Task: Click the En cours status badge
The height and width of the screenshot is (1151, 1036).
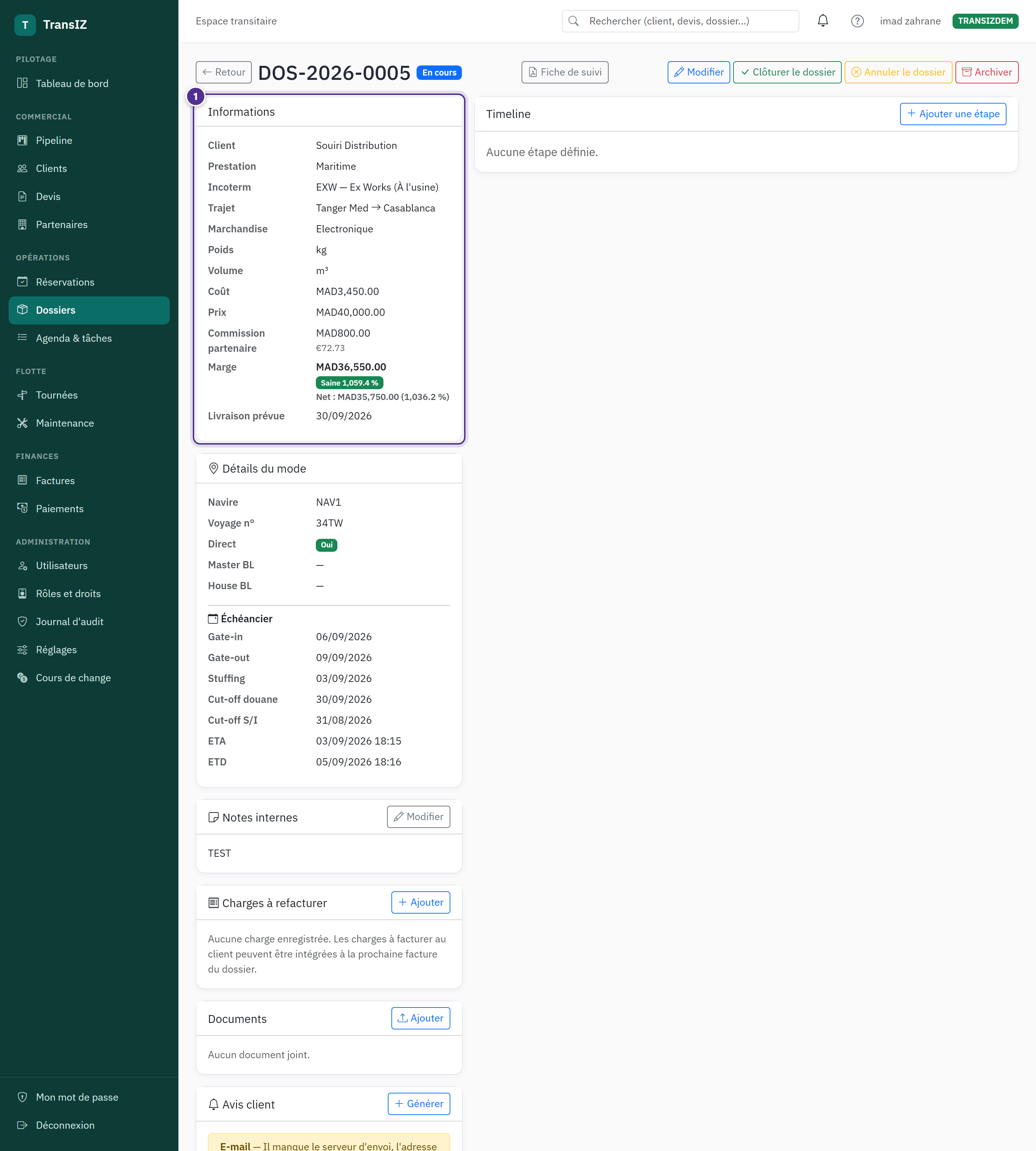Action: tap(439, 73)
